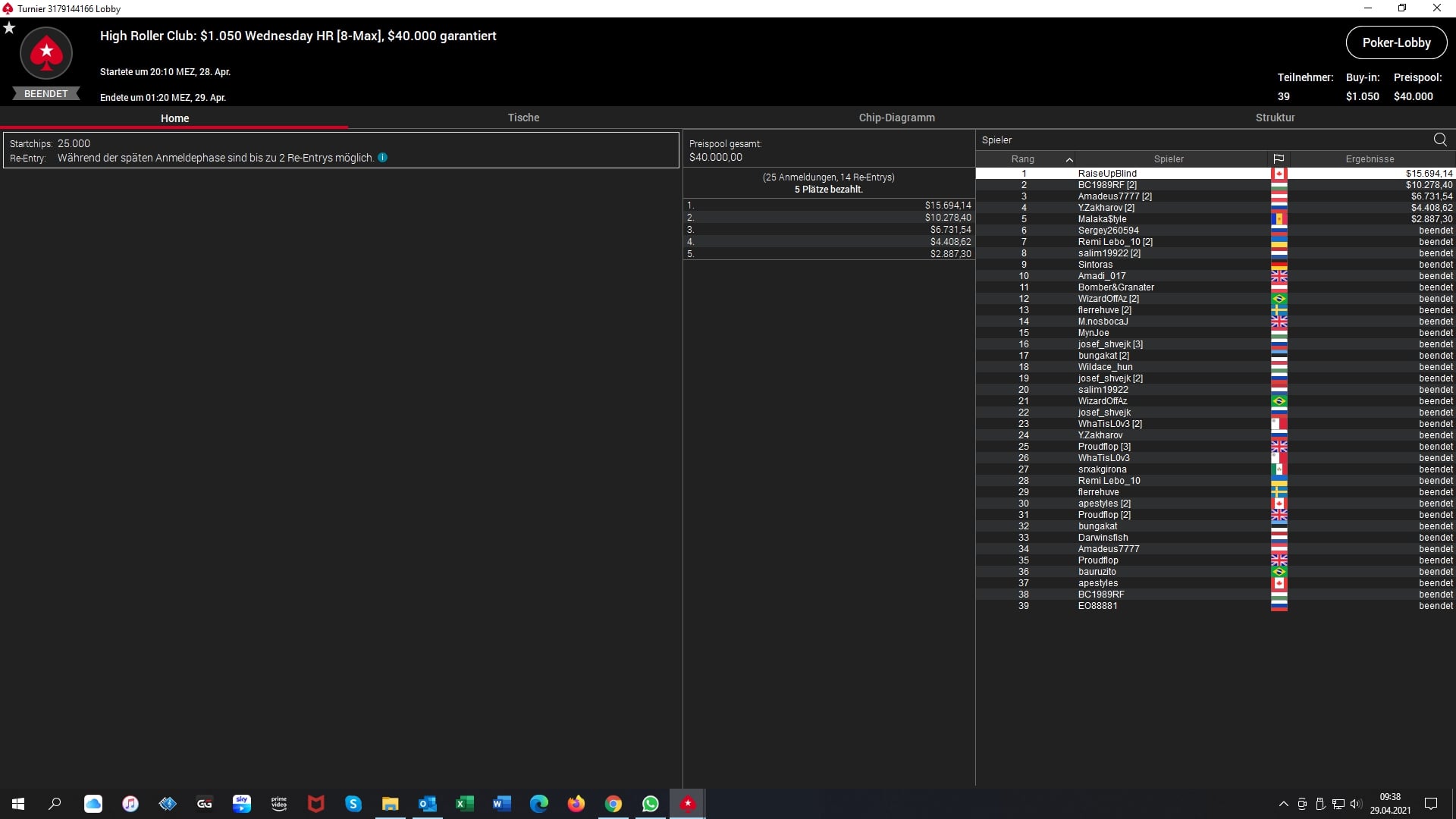1456x819 pixels.
Task: Open the WhatsApp taskbar icon
Action: tap(650, 804)
